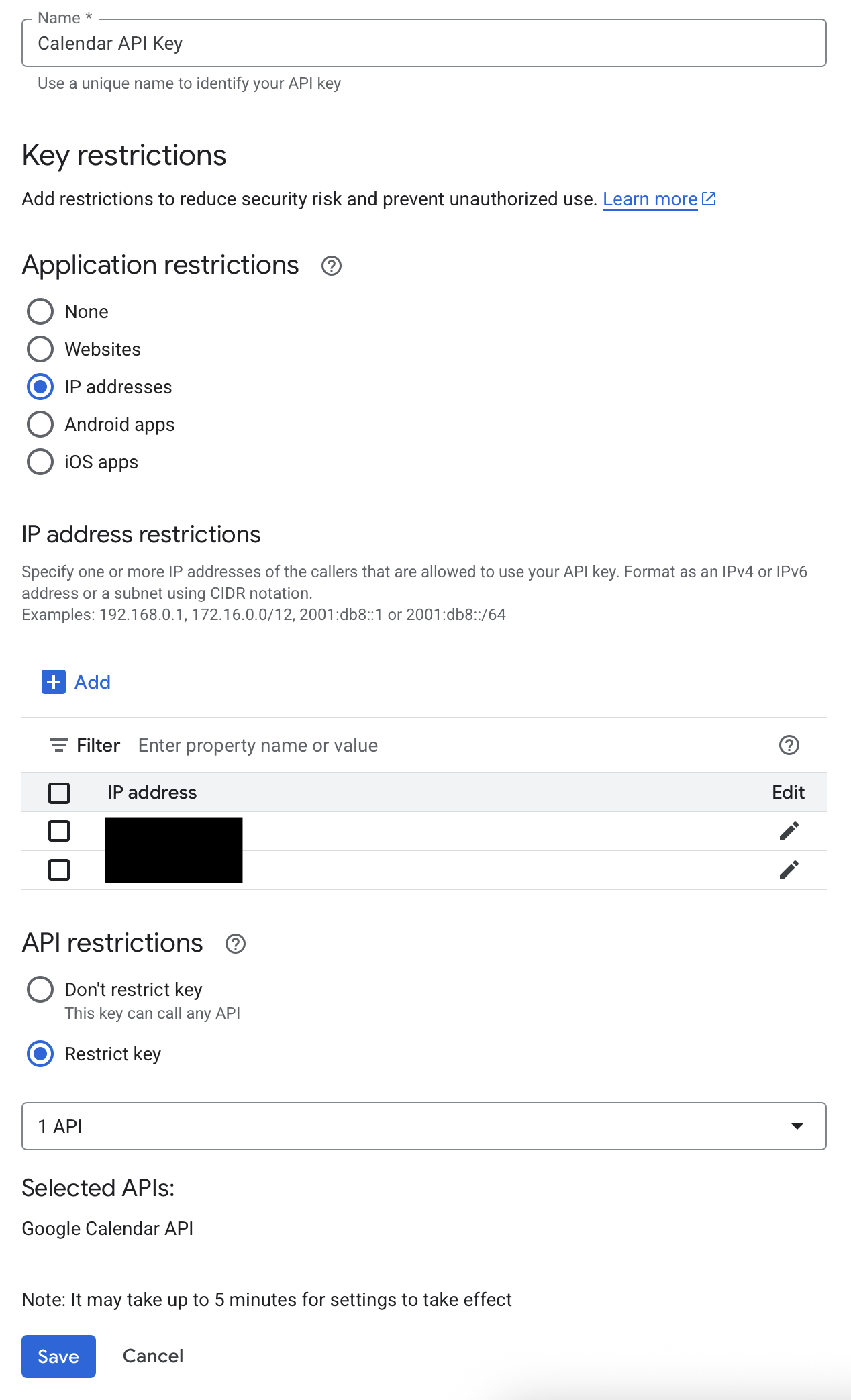Click the external-link icon next to Learn more
851x1400 pixels.
(x=709, y=199)
